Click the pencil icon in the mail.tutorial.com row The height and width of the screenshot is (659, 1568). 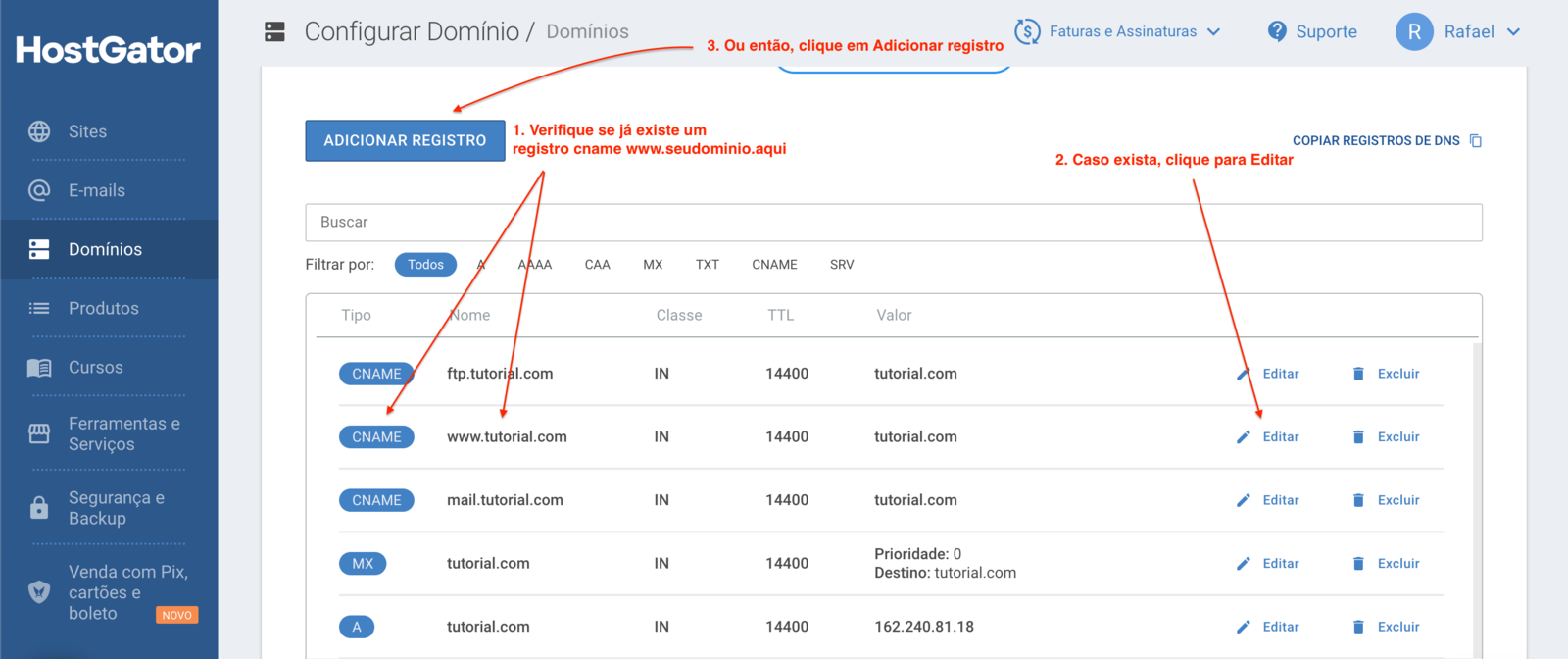tap(1243, 500)
